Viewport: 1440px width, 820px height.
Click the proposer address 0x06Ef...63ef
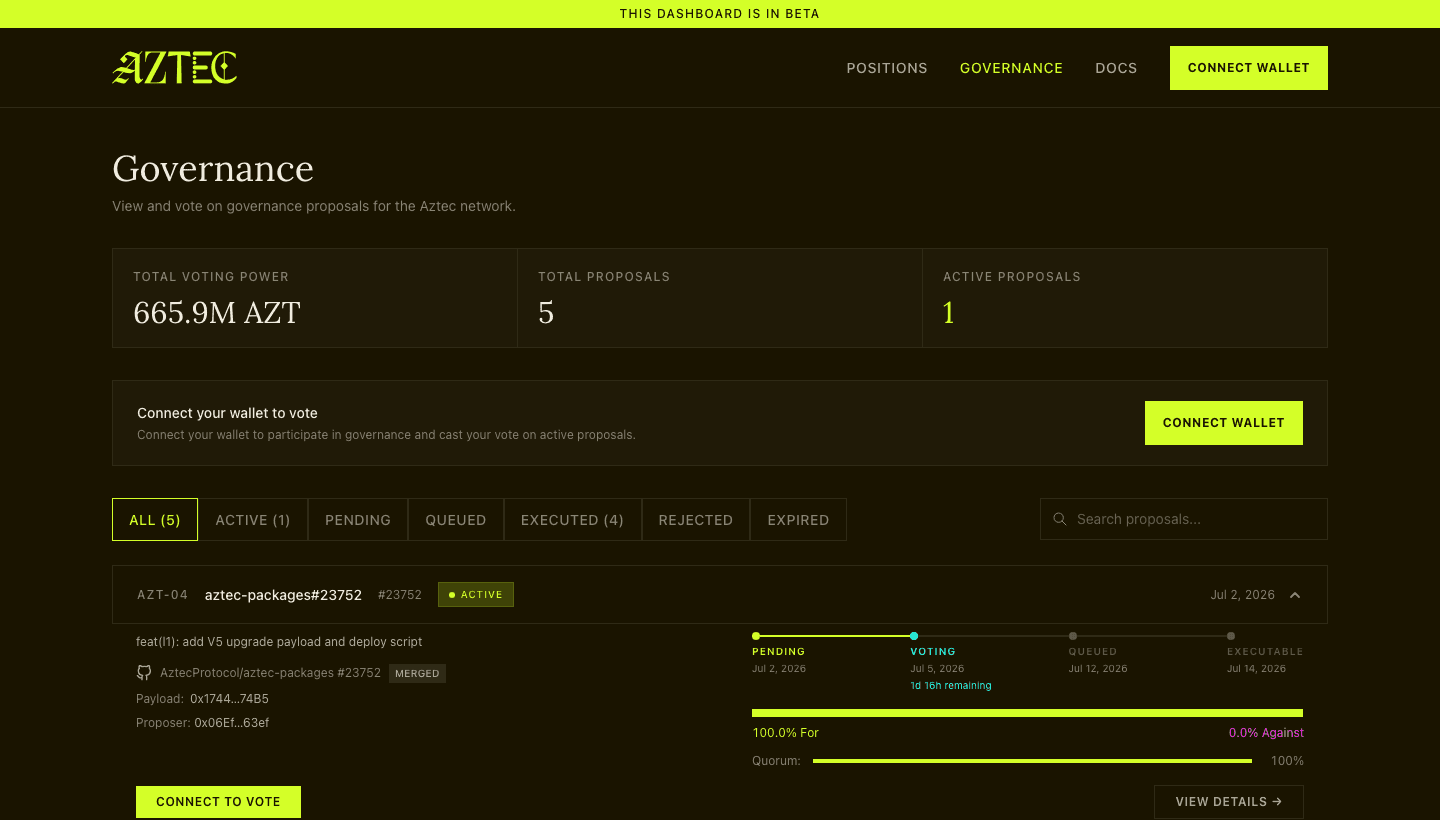[x=232, y=723]
